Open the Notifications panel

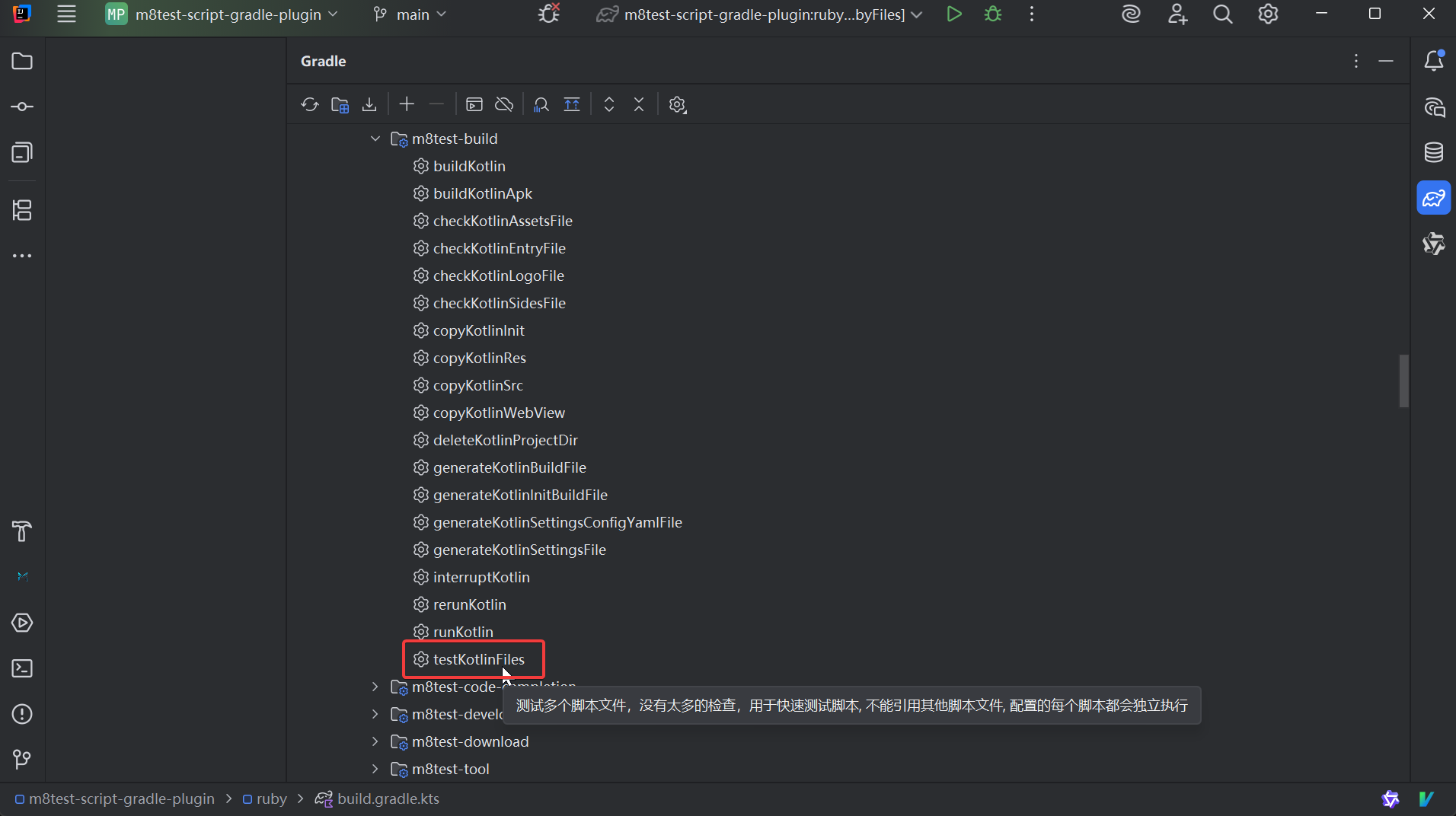[x=1433, y=61]
